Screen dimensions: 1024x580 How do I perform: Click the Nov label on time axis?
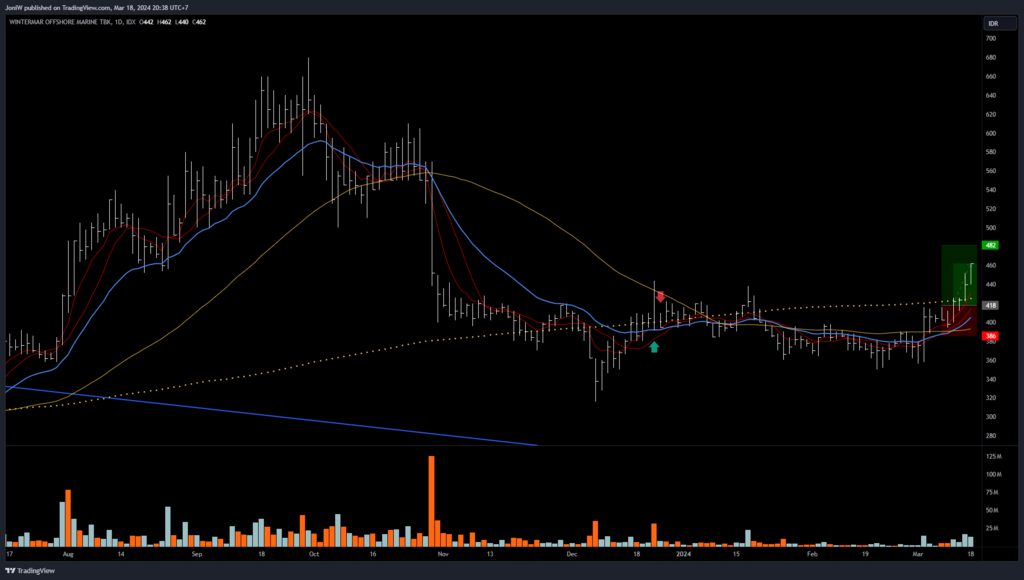coord(443,552)
